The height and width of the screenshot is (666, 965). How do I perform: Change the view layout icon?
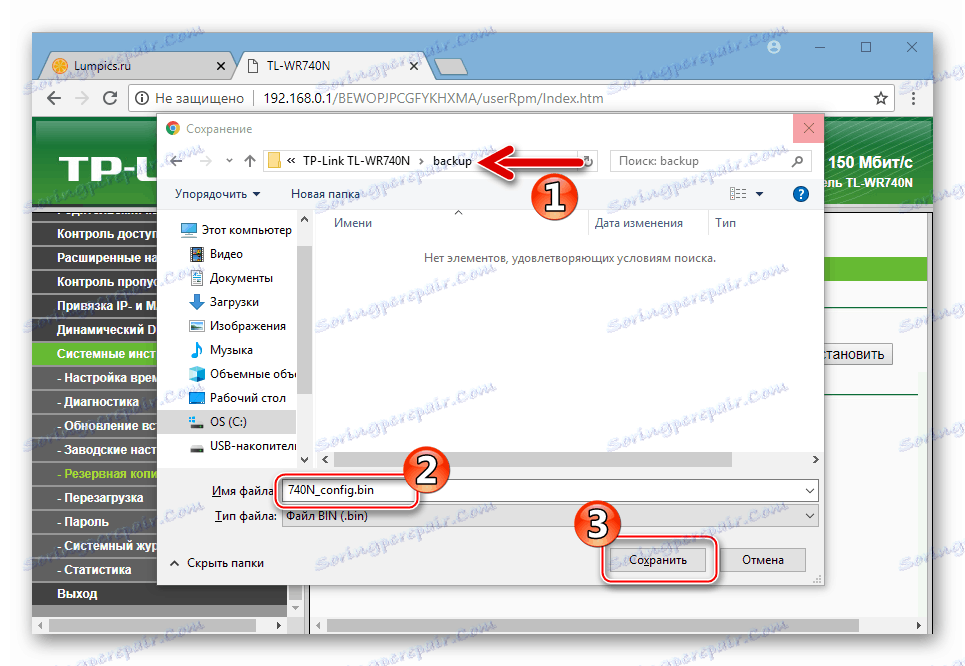tap(738, 194)
